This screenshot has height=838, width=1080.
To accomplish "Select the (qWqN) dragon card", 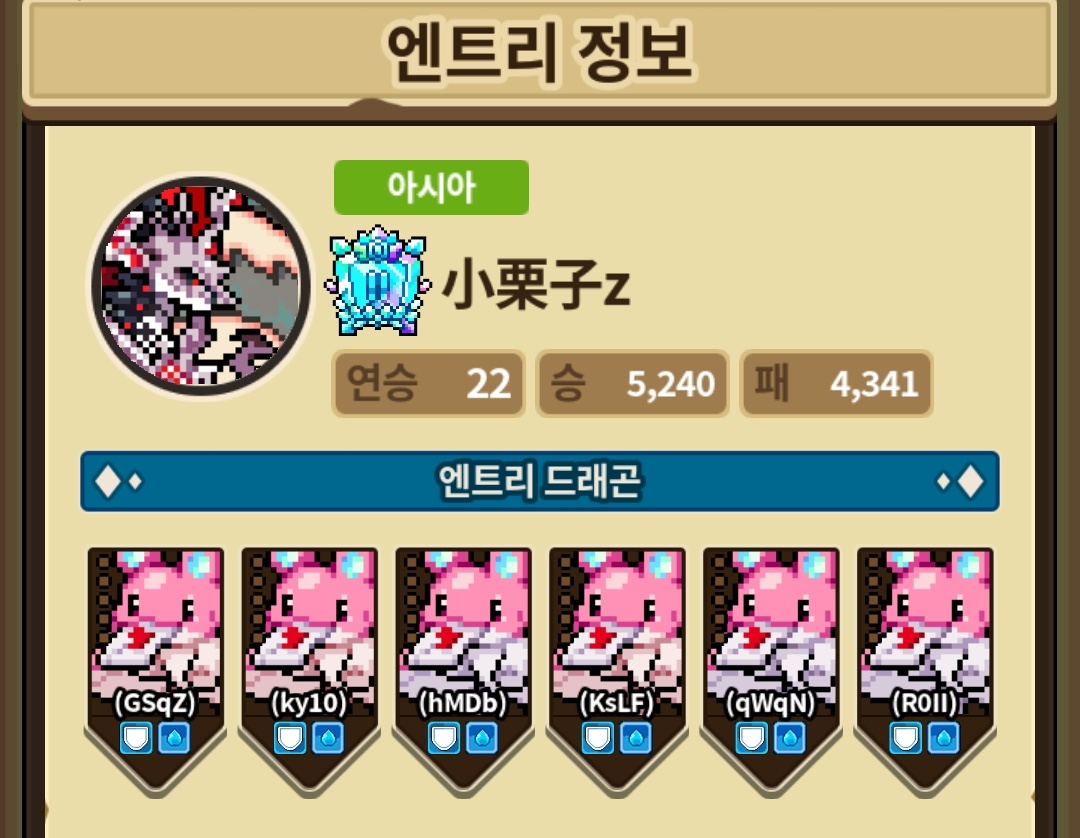I will pyautogui.click(x=771, y=672).
